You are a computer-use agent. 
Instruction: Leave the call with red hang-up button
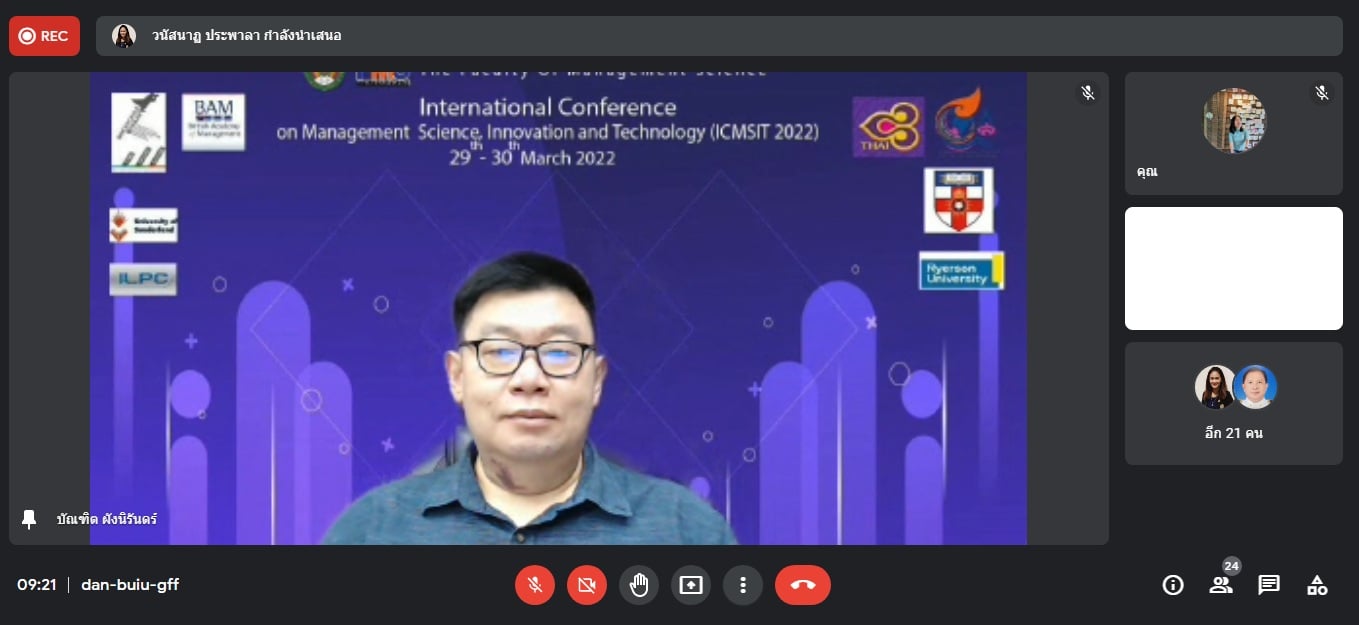[802, 585]
